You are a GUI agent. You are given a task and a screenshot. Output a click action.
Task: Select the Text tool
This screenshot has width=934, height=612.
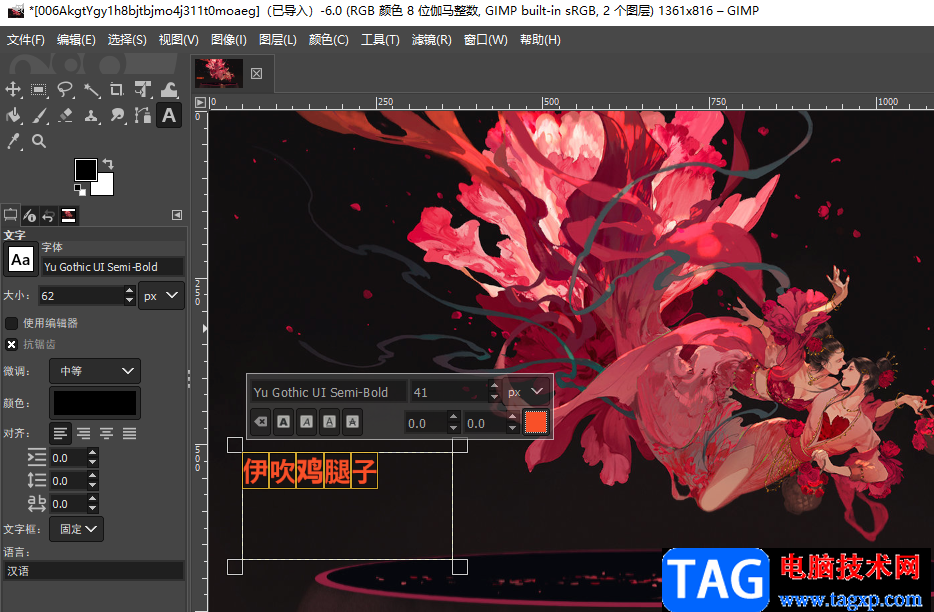click(169, 116)
